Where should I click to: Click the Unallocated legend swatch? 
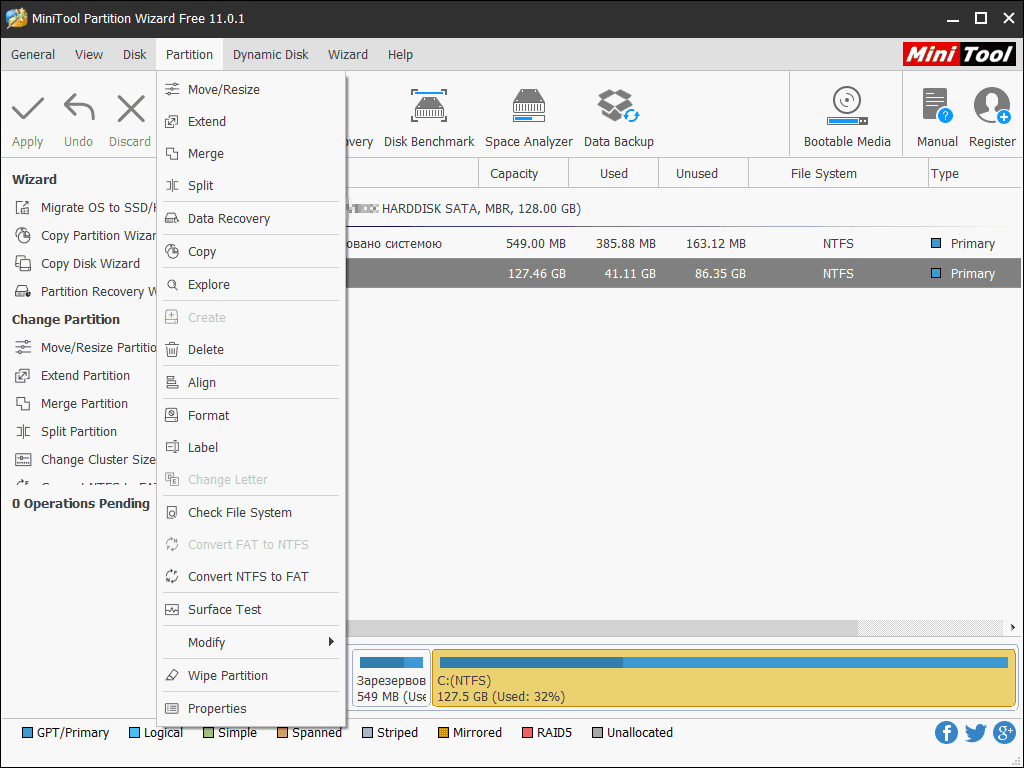click(598, 733)
